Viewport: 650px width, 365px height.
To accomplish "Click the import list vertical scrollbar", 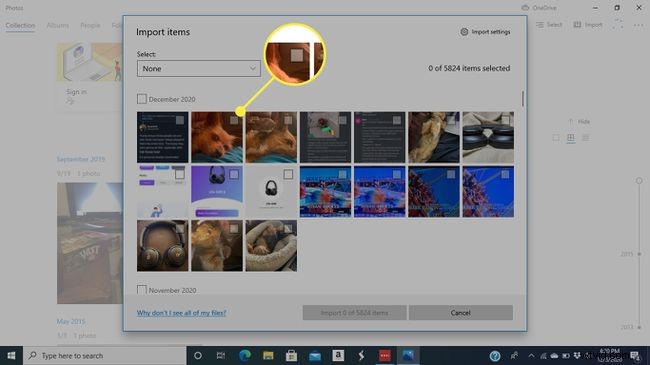I will (x=523, y=99).
